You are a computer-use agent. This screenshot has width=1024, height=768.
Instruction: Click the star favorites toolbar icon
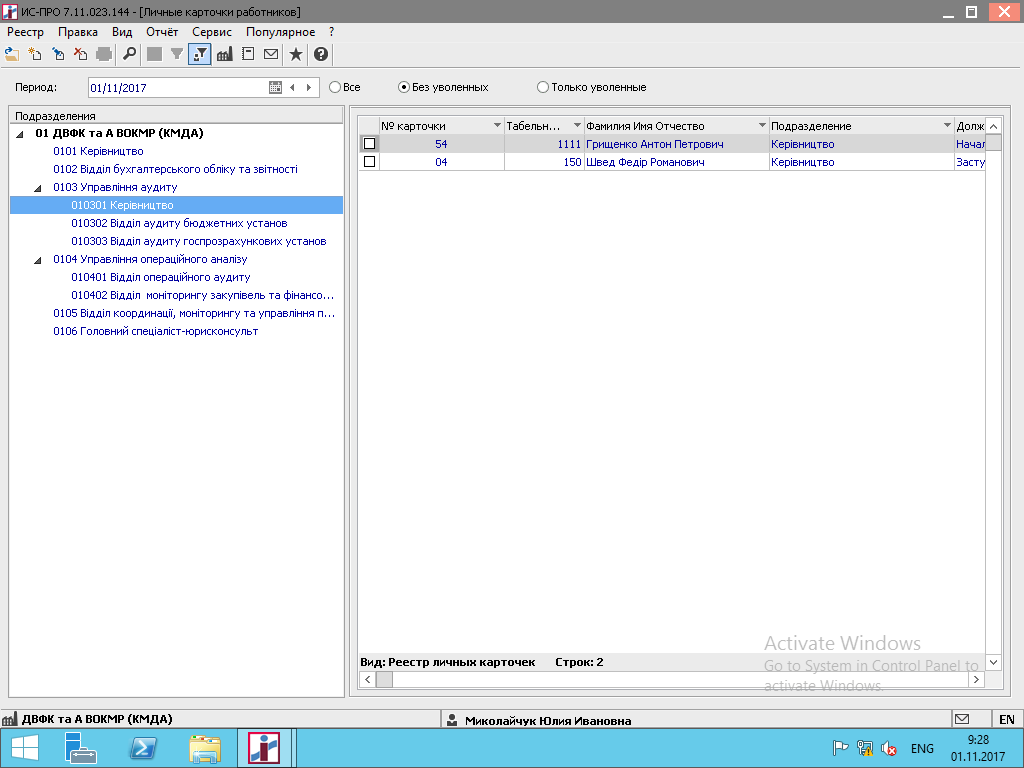(296, 54)
